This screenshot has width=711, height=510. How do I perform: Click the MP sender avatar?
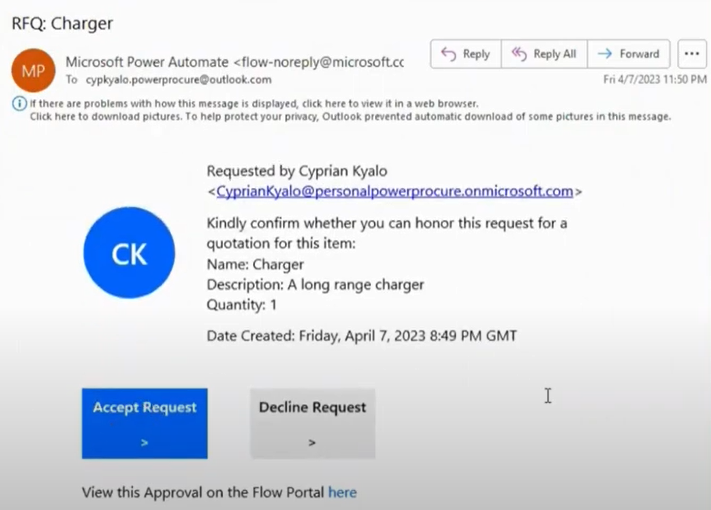[x=33, y=69]
